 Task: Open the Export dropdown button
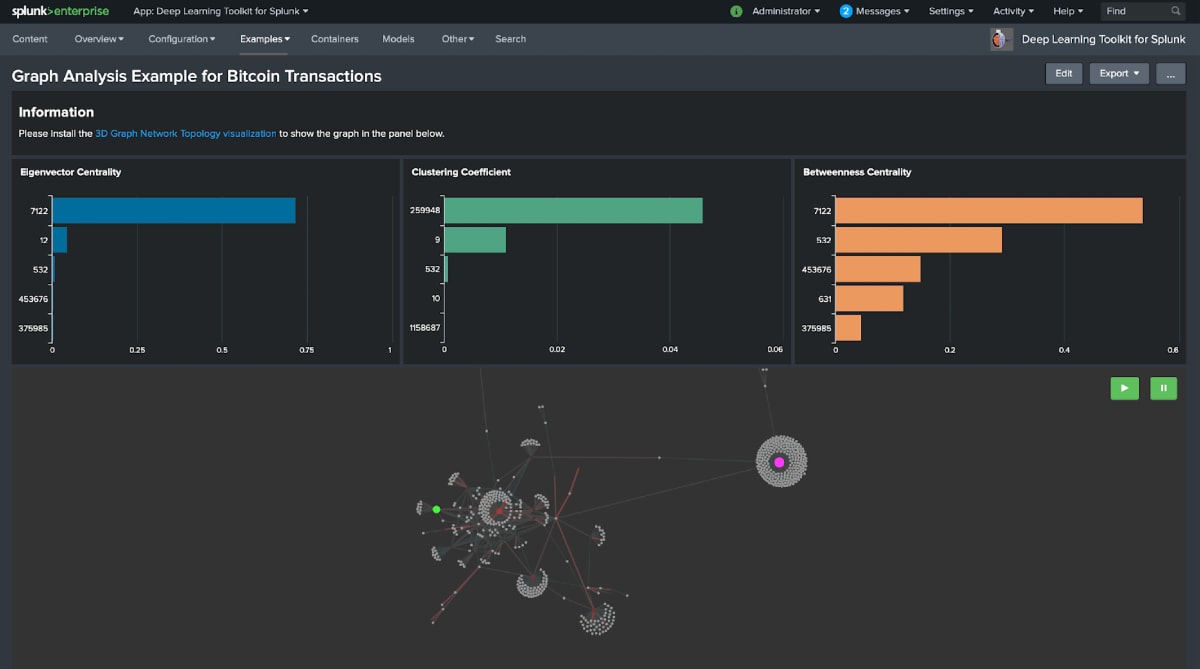(1119, 73)
